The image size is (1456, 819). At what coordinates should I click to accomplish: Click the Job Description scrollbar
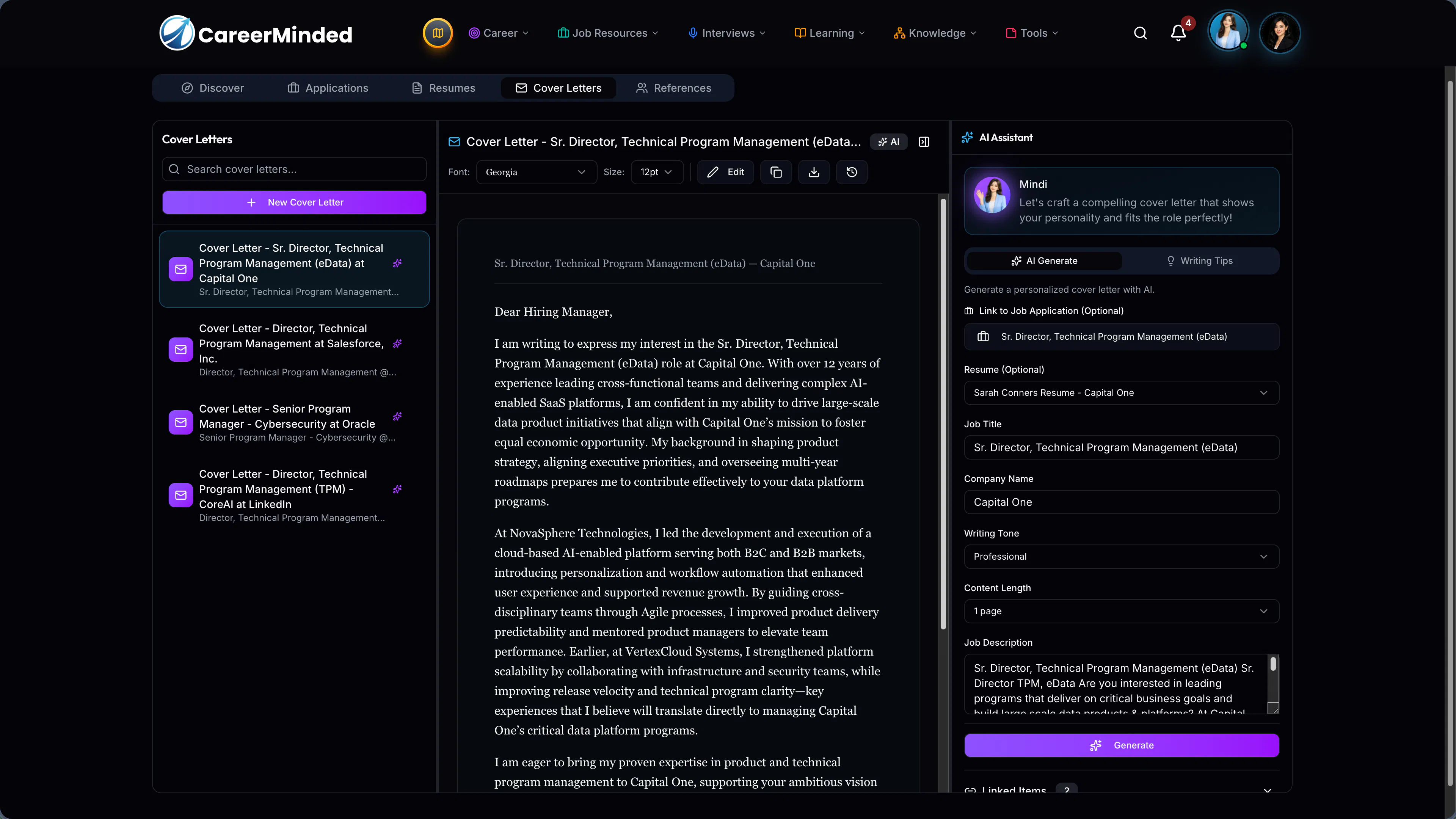coord(1273,664)
